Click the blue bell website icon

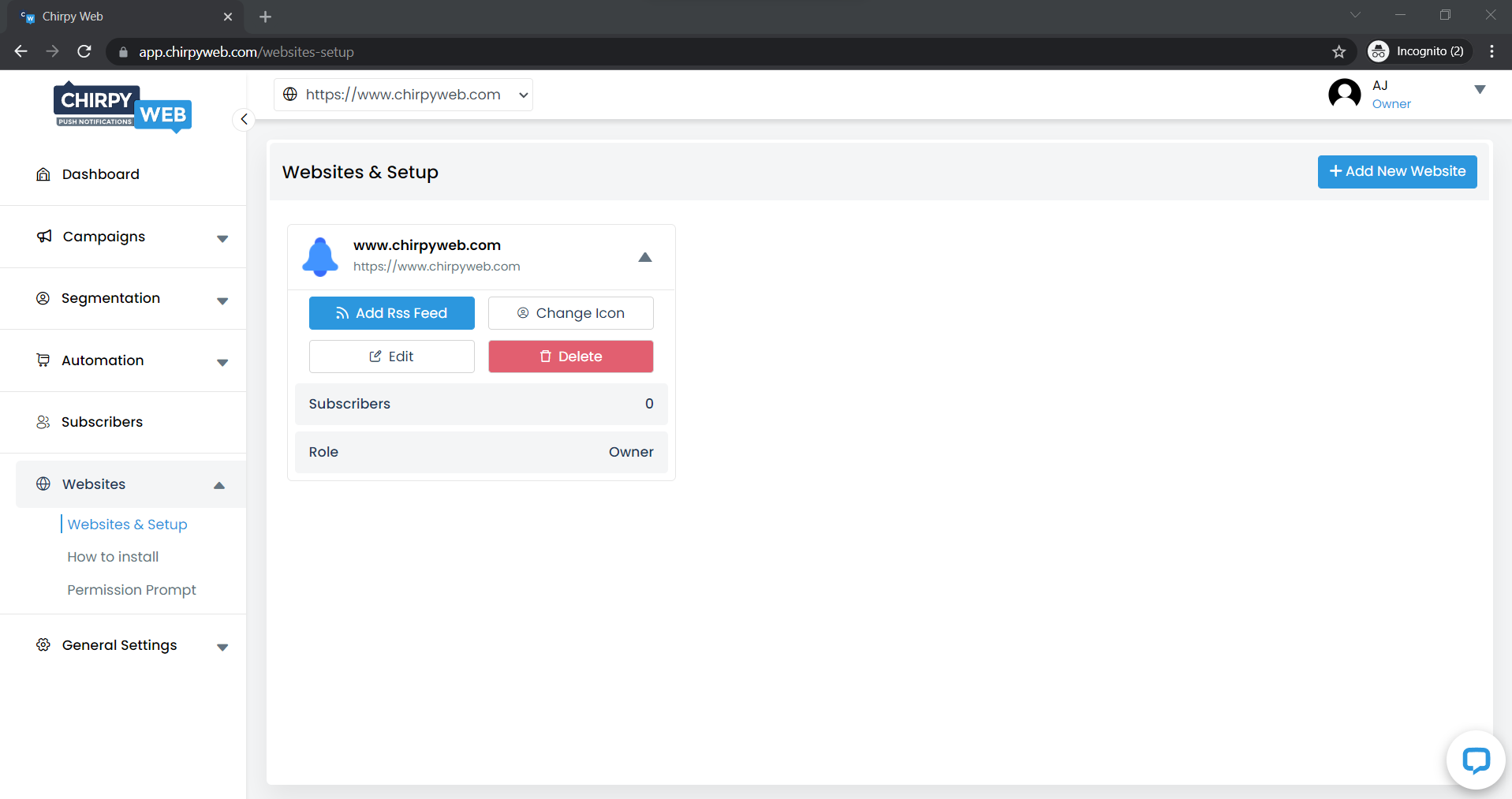click(320, 256)
